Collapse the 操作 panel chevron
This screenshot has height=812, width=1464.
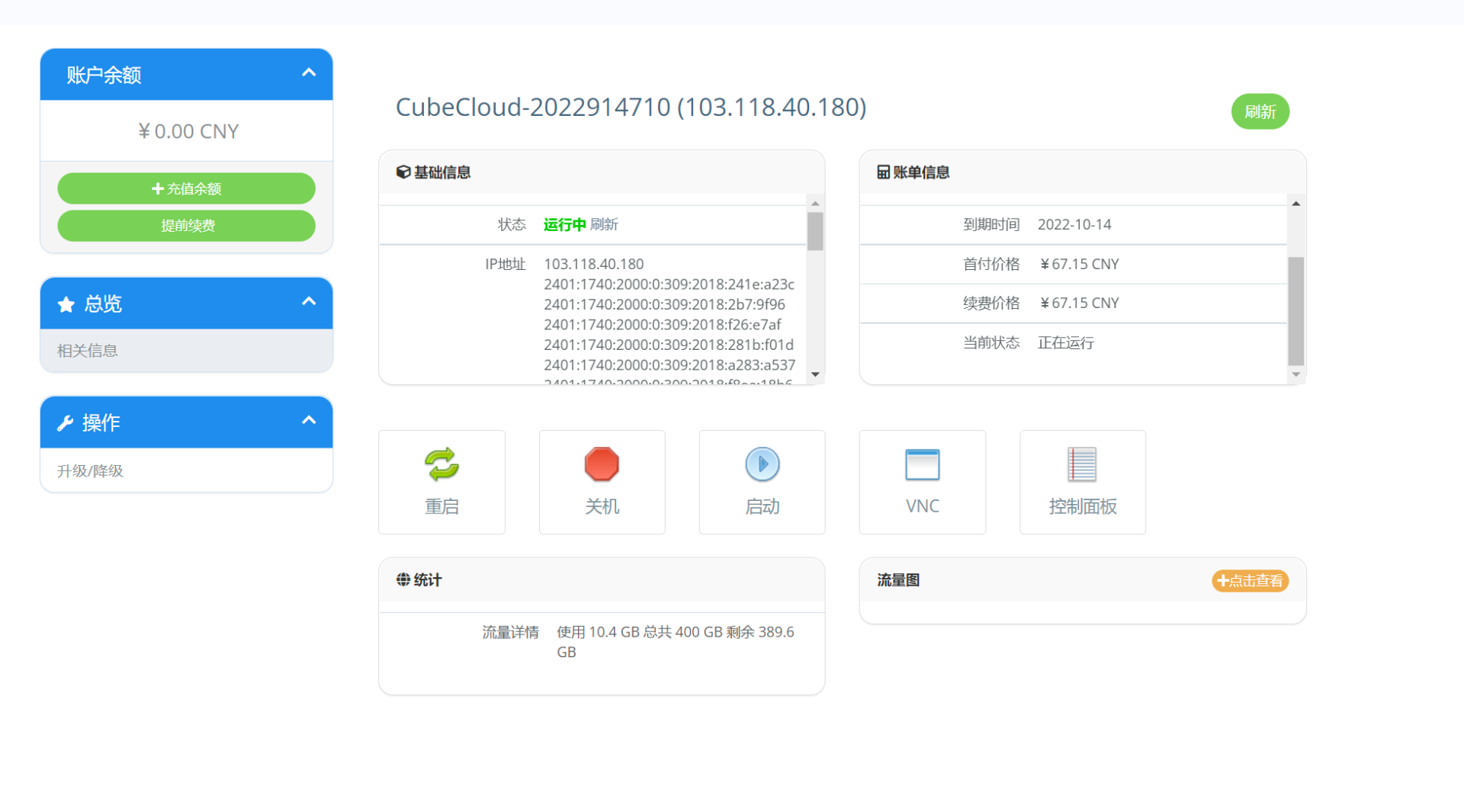[309, 420]
